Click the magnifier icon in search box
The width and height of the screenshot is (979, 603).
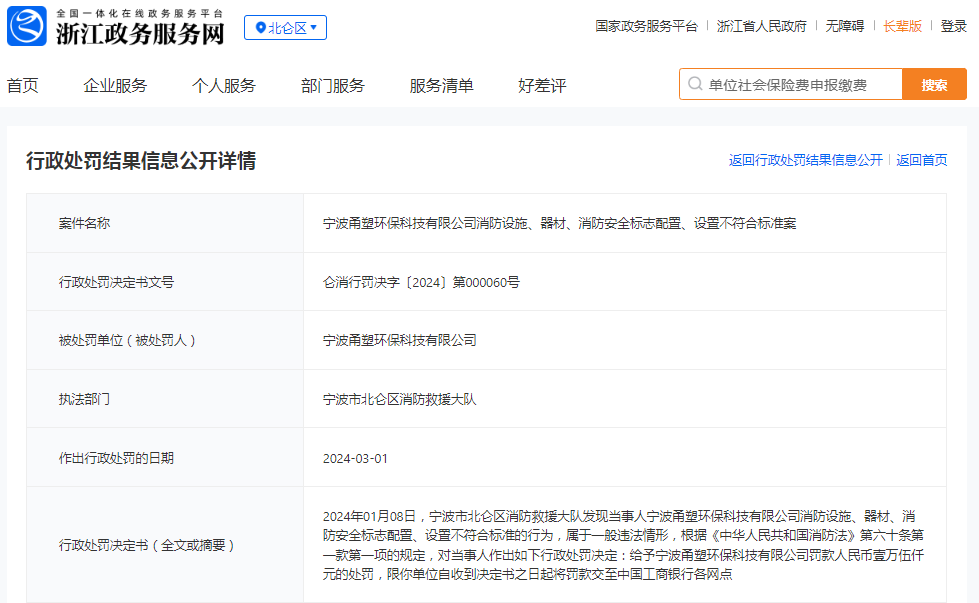695,84
